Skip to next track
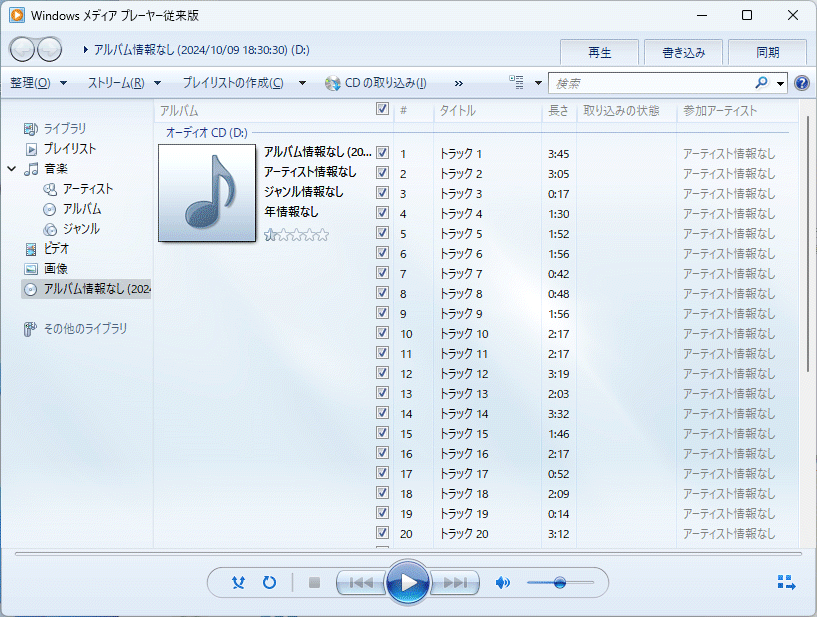Viewport: 817px width, 617px height. (x=455, y=582)
